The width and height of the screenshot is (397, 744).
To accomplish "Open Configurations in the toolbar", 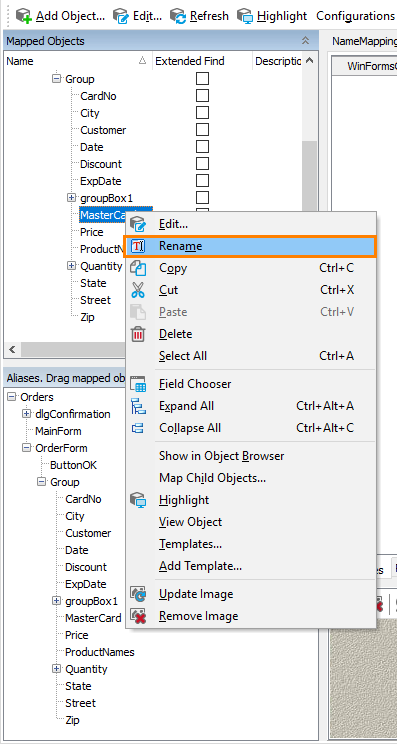I will click(355, 16).
